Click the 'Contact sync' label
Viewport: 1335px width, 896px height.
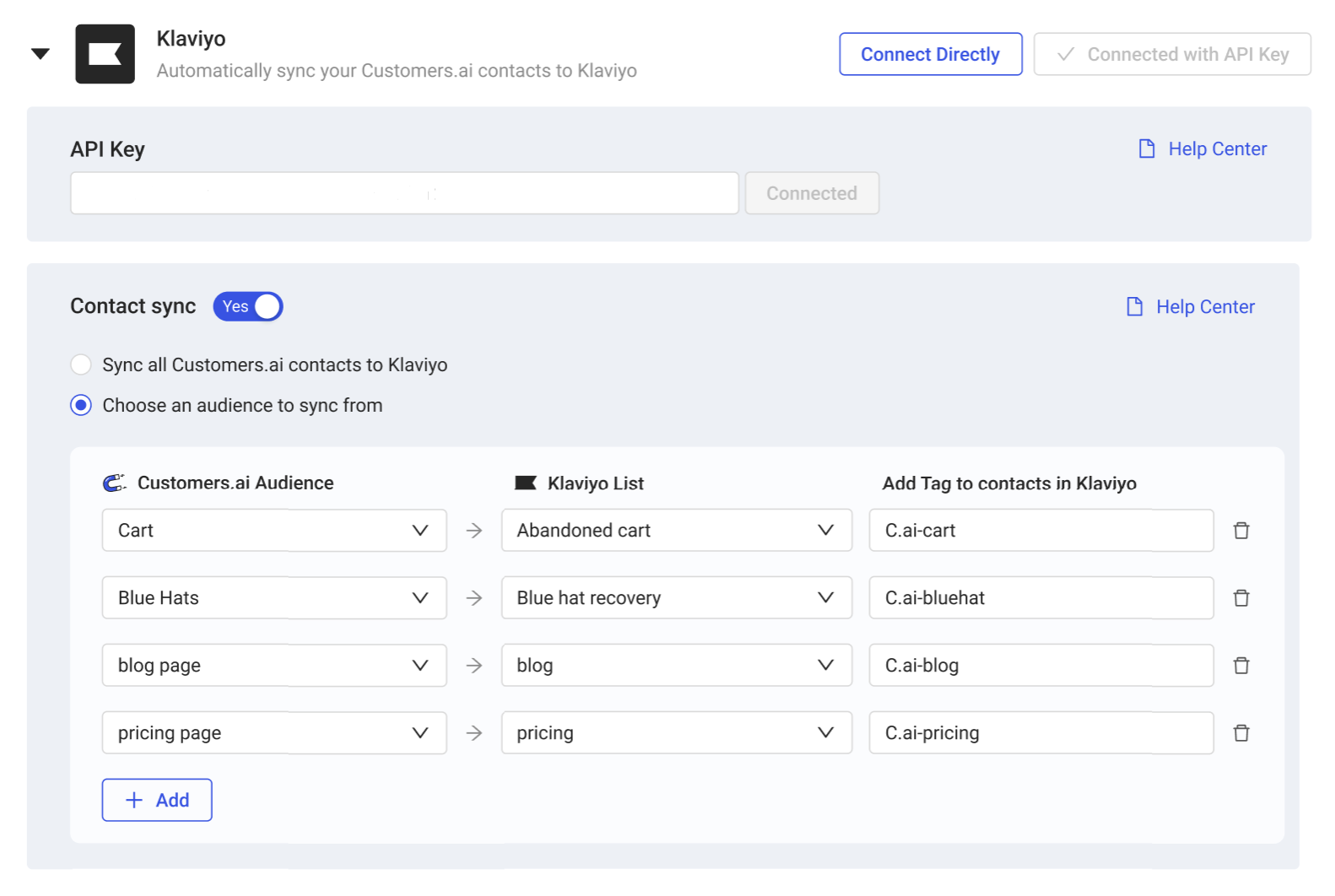[x=133, y=306]
